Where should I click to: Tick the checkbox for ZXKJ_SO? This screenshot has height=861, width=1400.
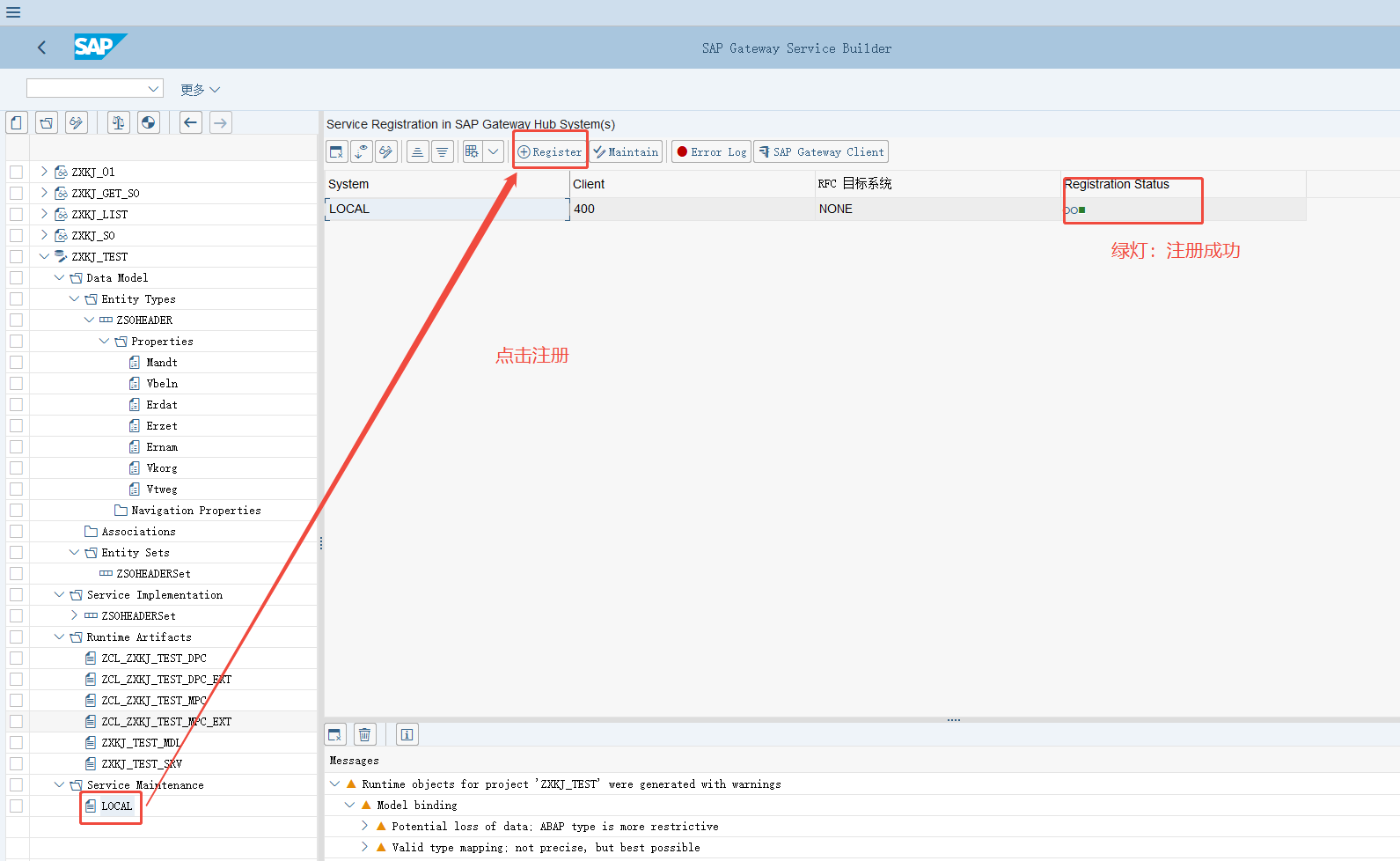[16, 235]
